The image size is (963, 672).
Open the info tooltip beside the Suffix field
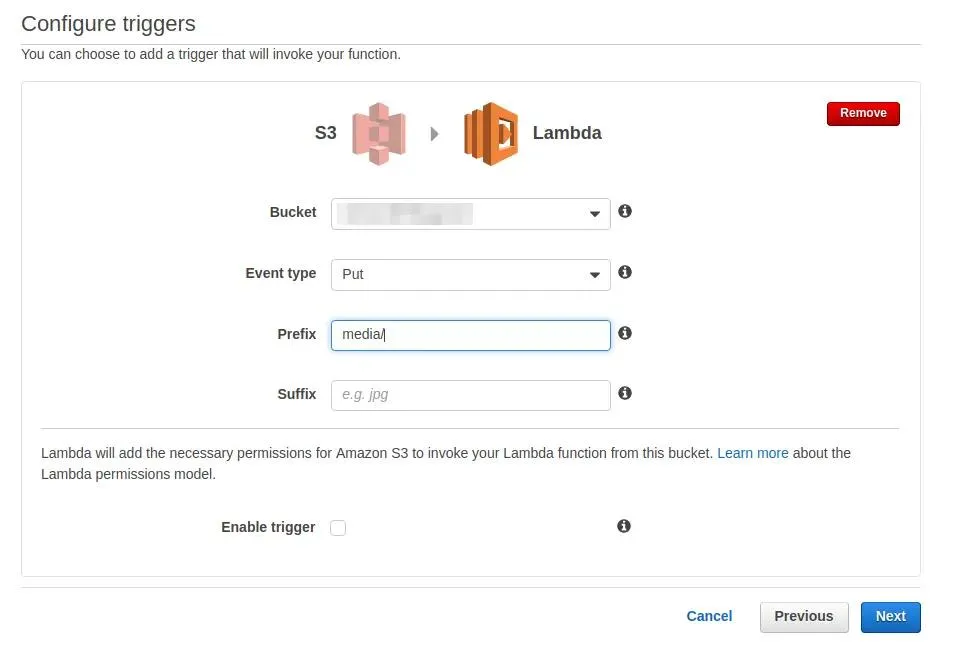624,394
